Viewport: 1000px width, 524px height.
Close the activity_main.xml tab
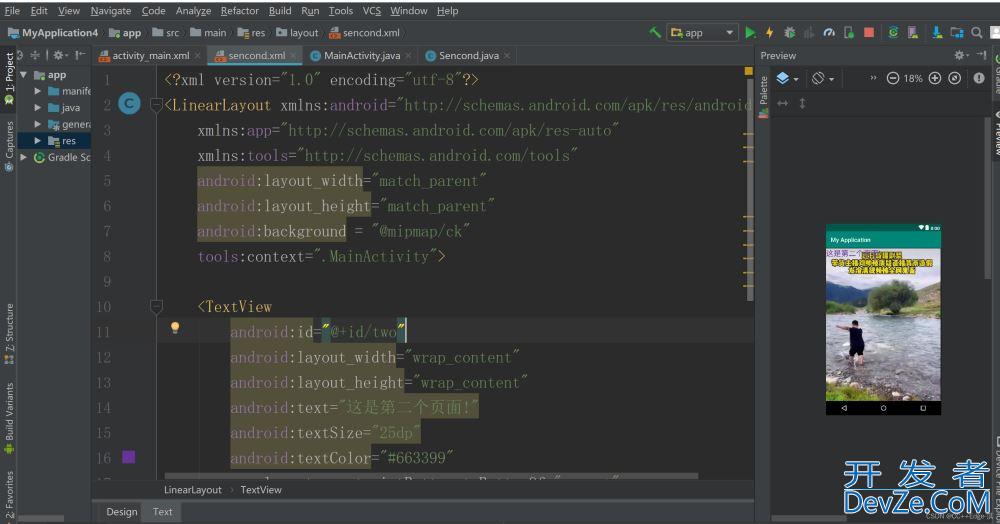pyautogui.click(x=198, y=56)
